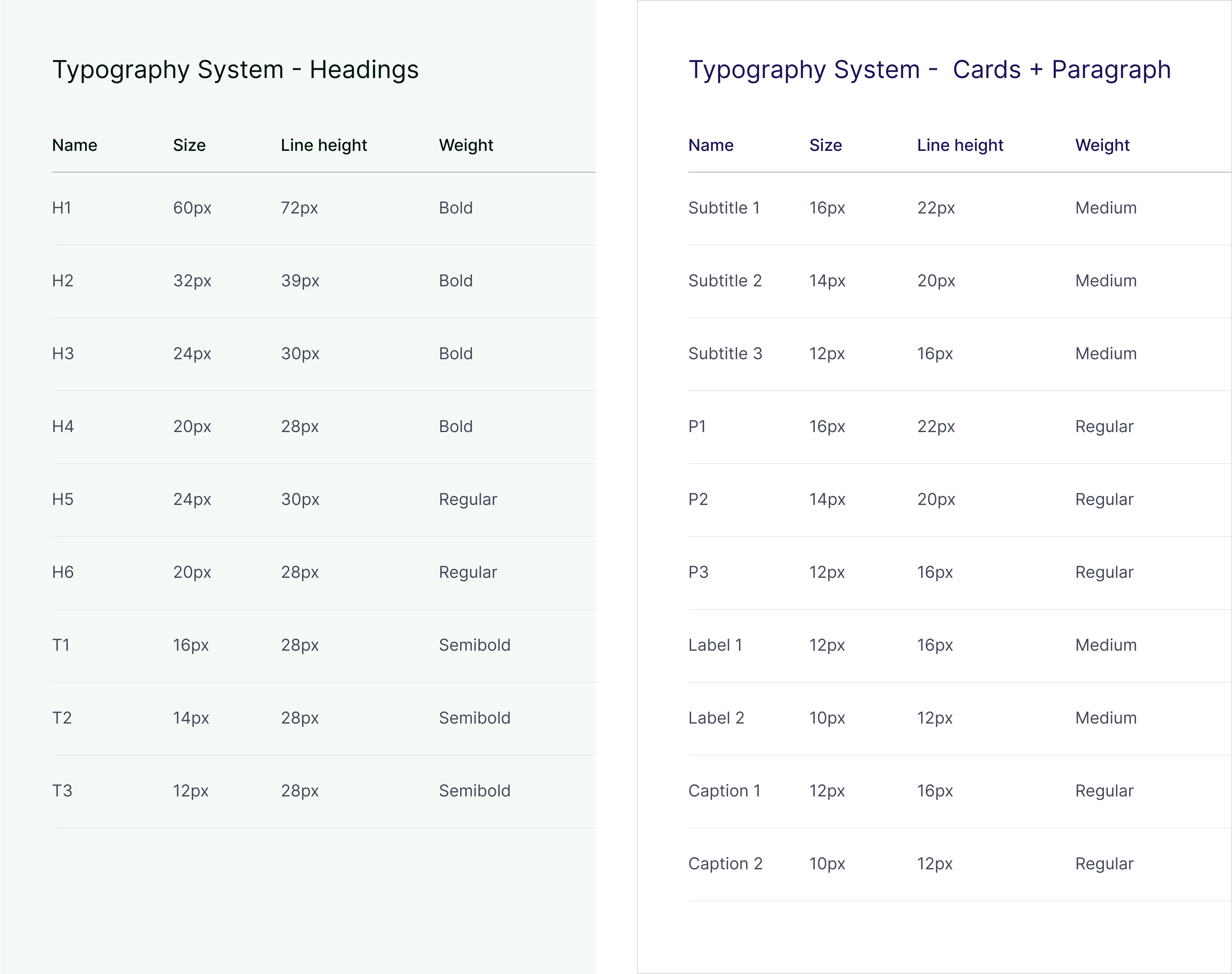Select the P2 row name
Image resolution: width=1232 pixels, height=974 pixels.
698,500
